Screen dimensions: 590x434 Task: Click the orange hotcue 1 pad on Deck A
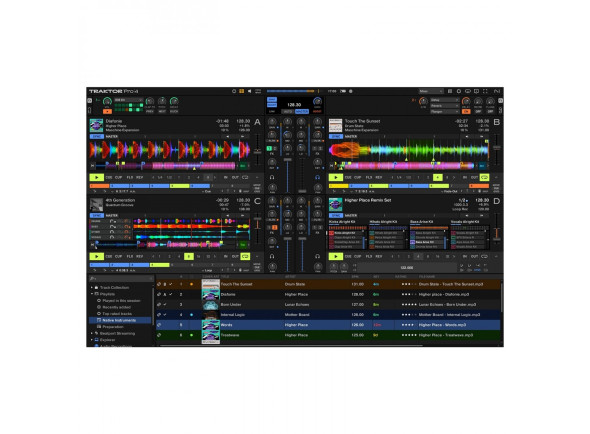pyautogui.click(x=99, y=186)
